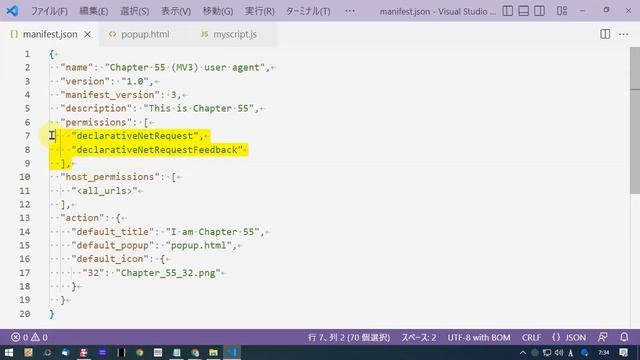The height and width of the screenshot is (360, 640).
Task: Click the volume speaker tray icon
Action: [559, 353]
